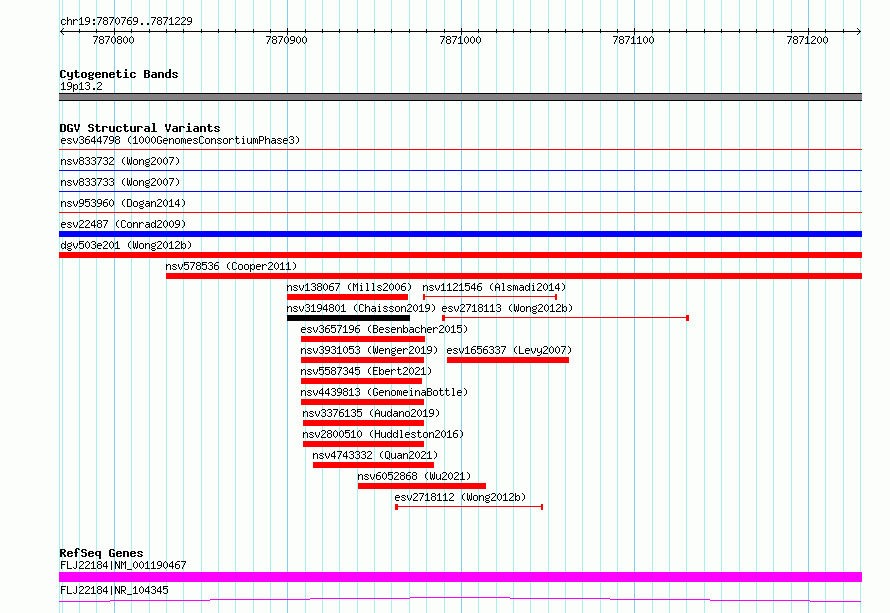Open variant nsv3376135 (Audano2019) label
Image resolution: width=890 pixels, height=613 pixels.
coord(371,413)
